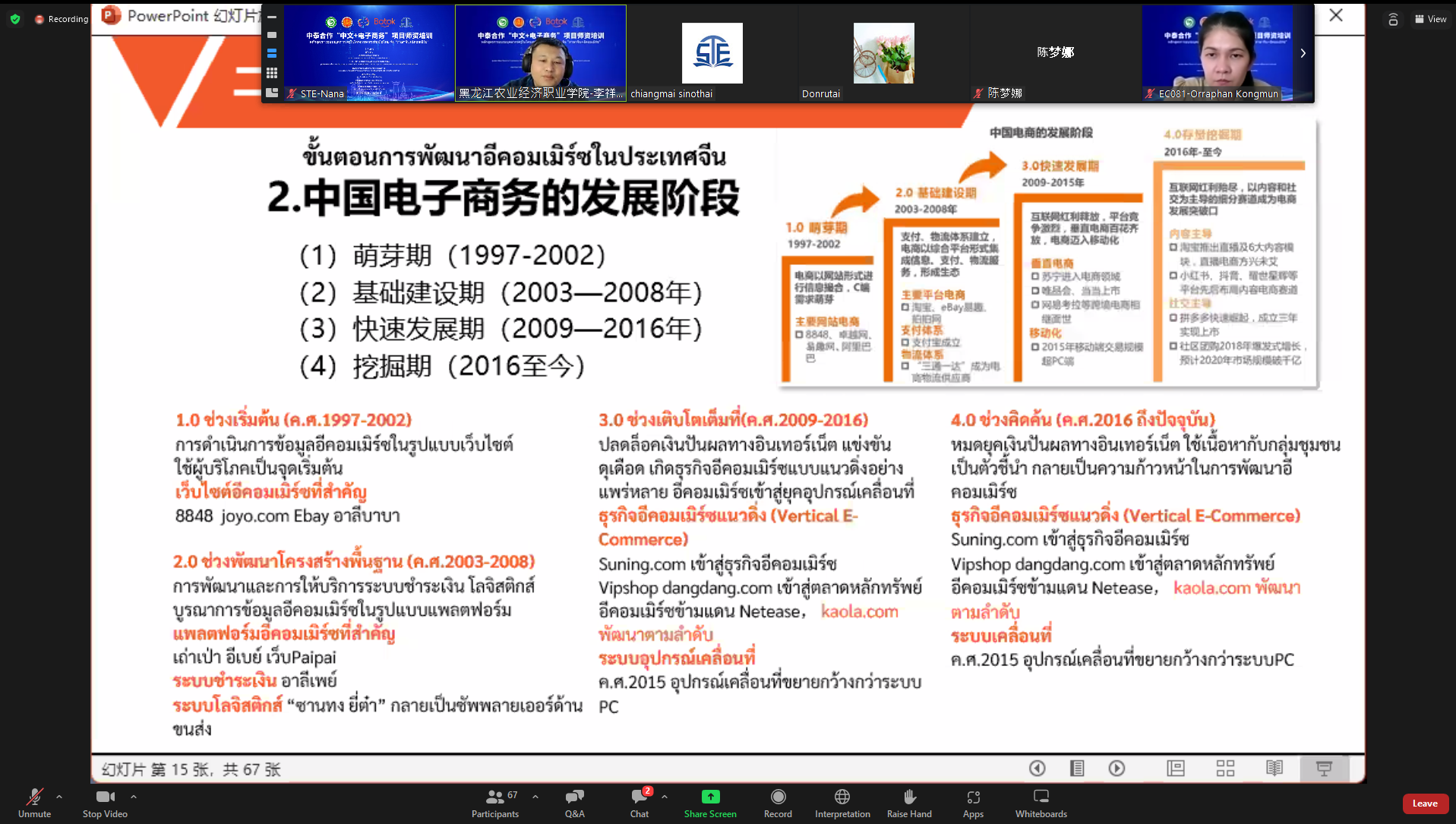
Task: Open Interpretation language options
Action: click(x=842, y=803)
